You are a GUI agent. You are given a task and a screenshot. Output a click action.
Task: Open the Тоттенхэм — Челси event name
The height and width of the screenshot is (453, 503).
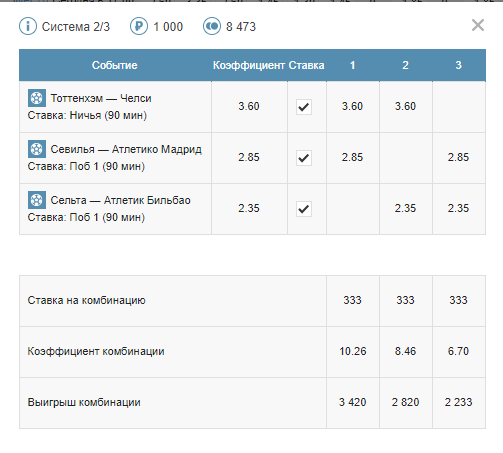click(x=101, y=98)
